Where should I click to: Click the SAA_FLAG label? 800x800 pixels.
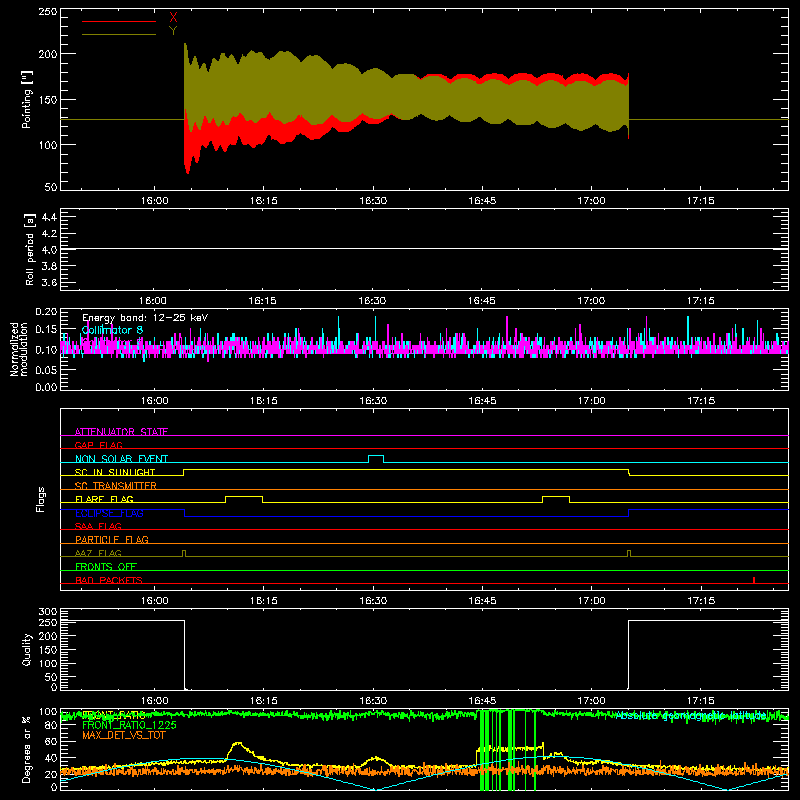tap(98, 526)
